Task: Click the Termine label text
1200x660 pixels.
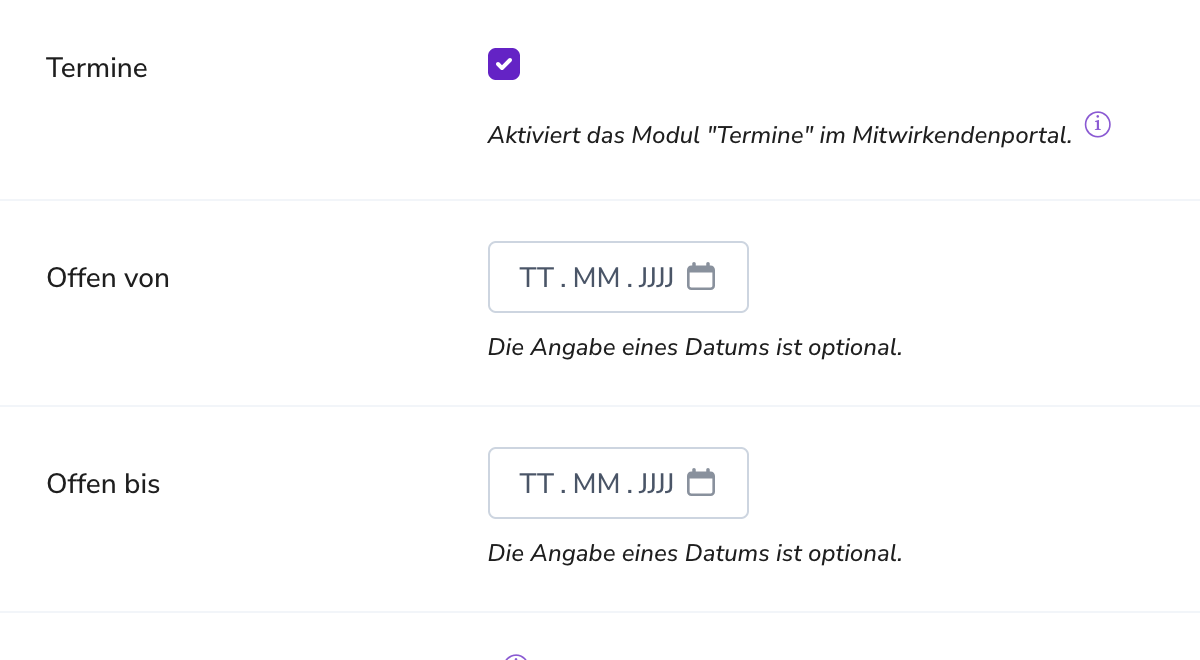Action: [97, 68]
